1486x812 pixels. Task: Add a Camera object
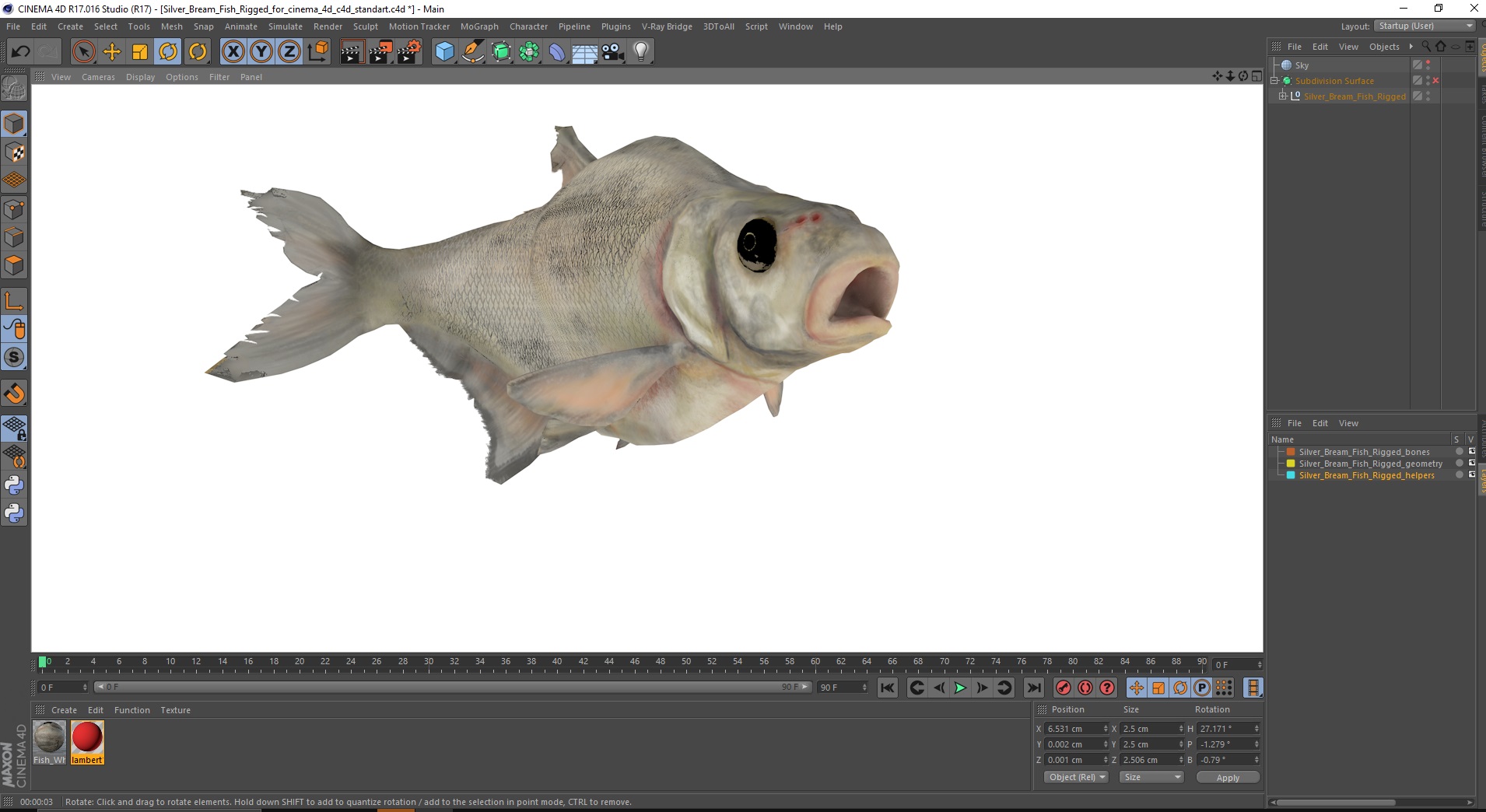pyautogui.click(x=613, y=52)
